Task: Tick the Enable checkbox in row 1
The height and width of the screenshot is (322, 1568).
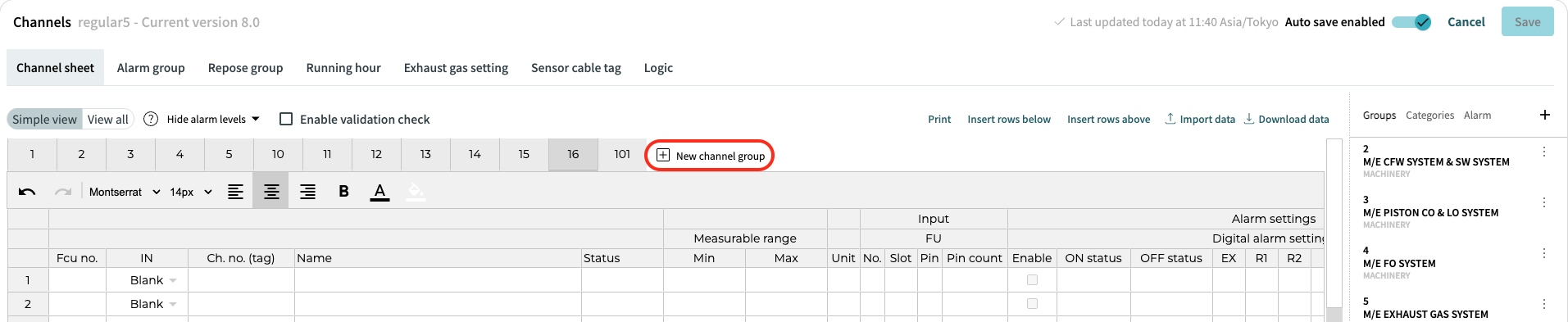Action: coord(1032,280)
